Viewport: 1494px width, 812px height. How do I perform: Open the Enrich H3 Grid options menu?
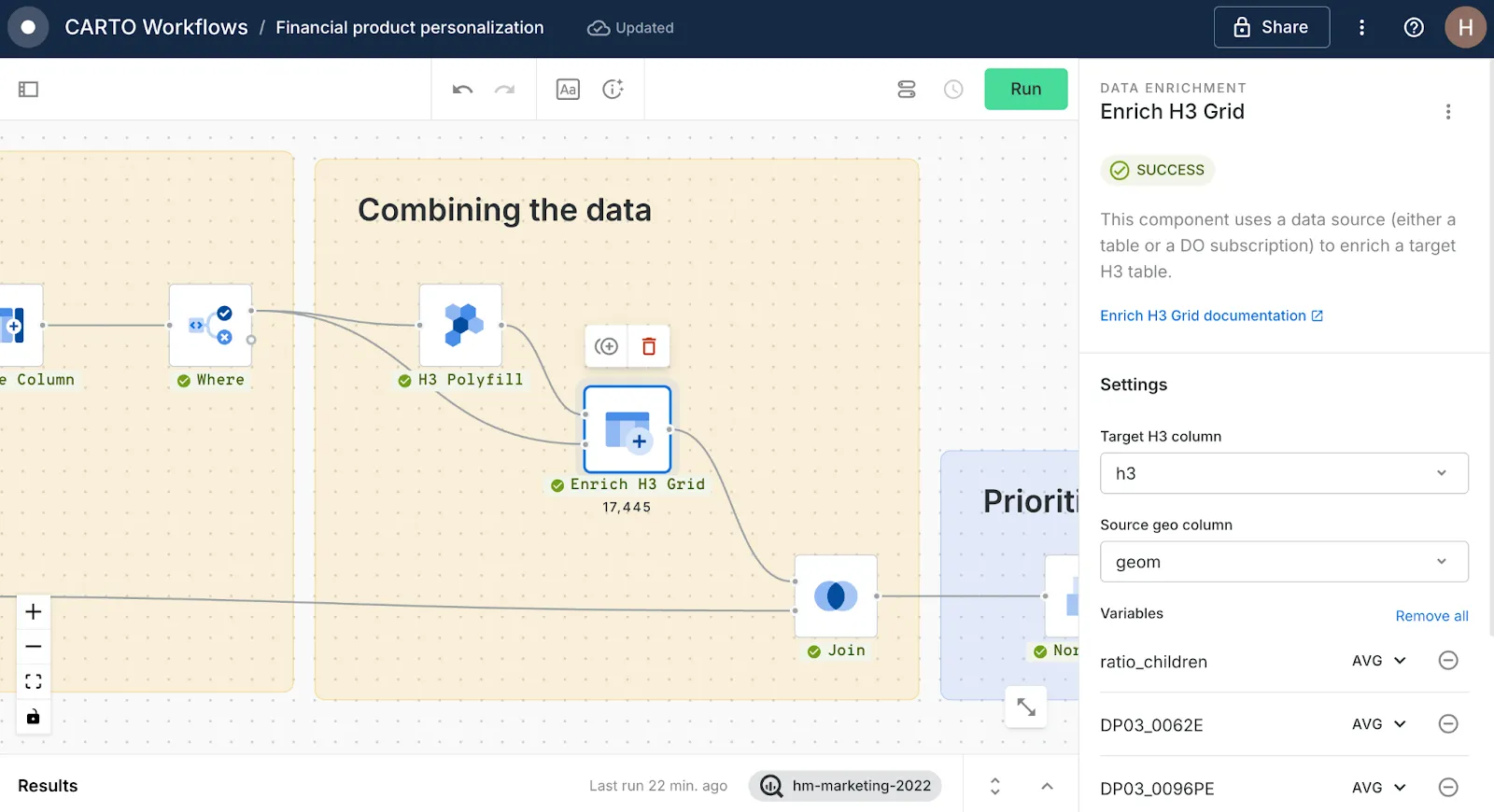pos(1448,112)
